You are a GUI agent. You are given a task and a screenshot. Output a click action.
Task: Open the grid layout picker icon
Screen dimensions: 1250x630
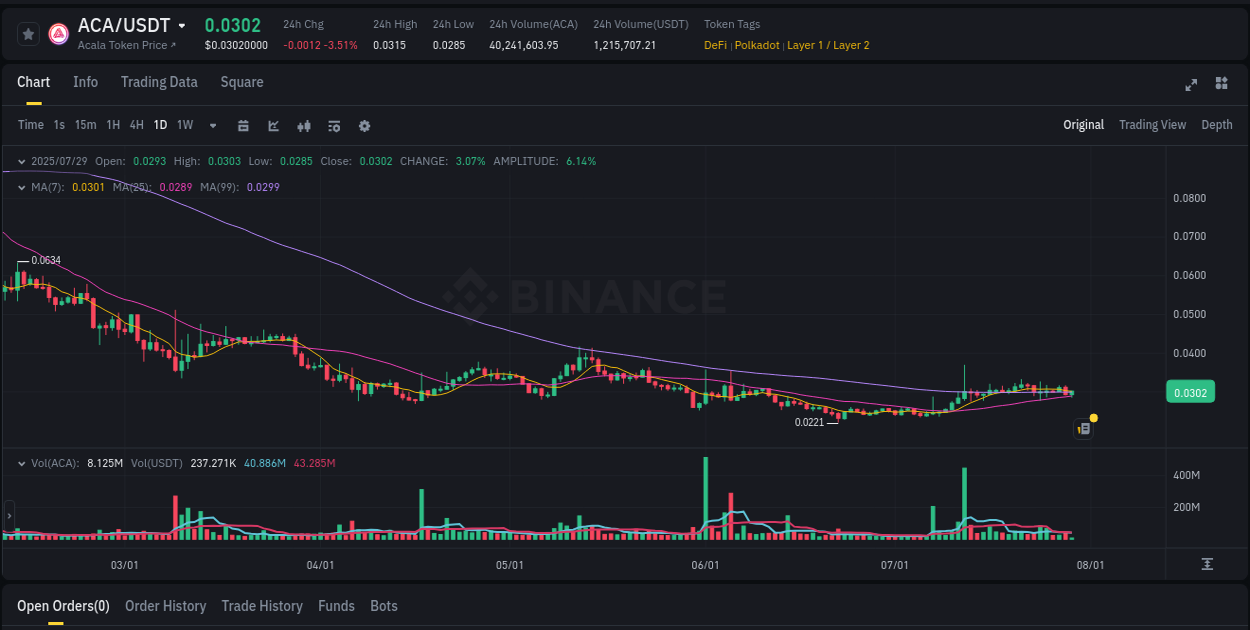point(1222,85)
